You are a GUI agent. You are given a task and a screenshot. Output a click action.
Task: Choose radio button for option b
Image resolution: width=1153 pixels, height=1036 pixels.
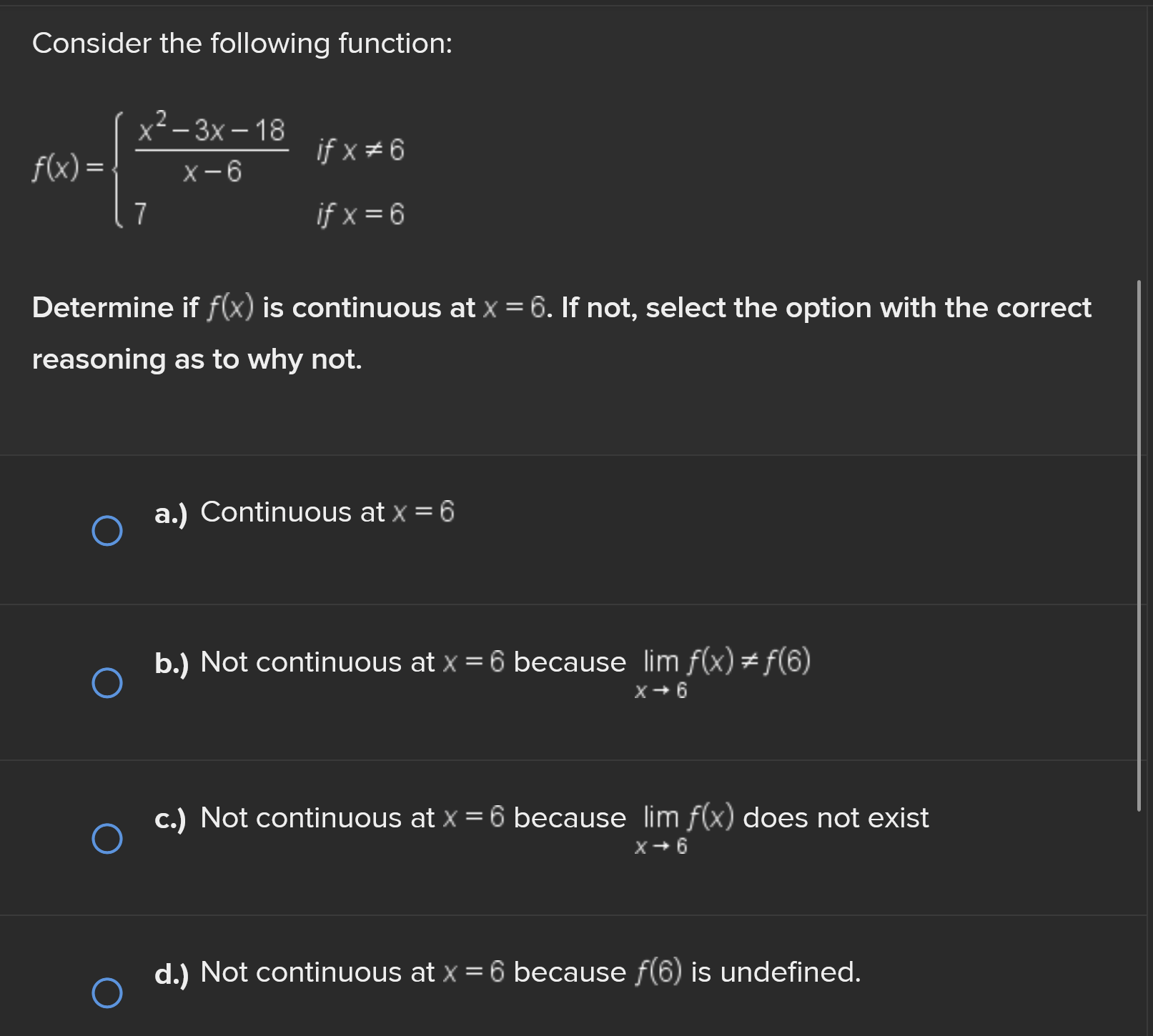pos(107,683)
